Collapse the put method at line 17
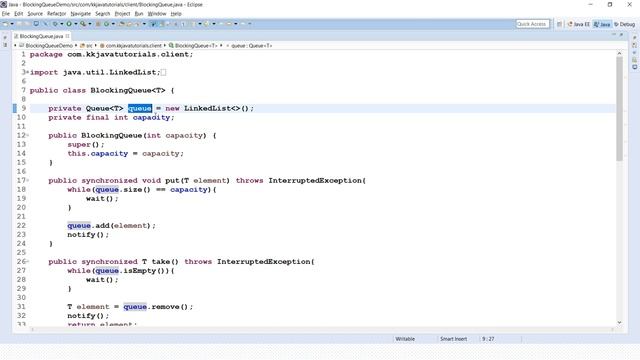 tap(27, 180)
